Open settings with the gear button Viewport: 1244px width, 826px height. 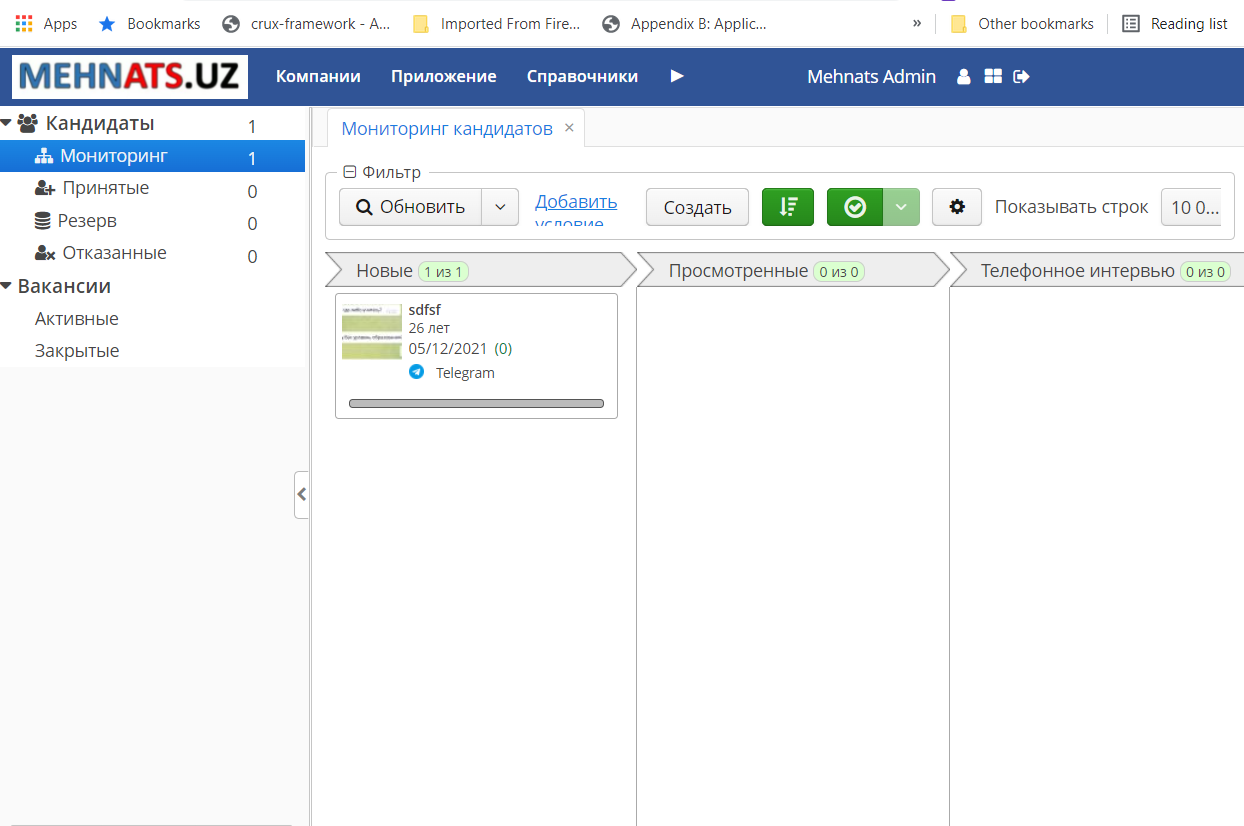(x=957, y=207)
